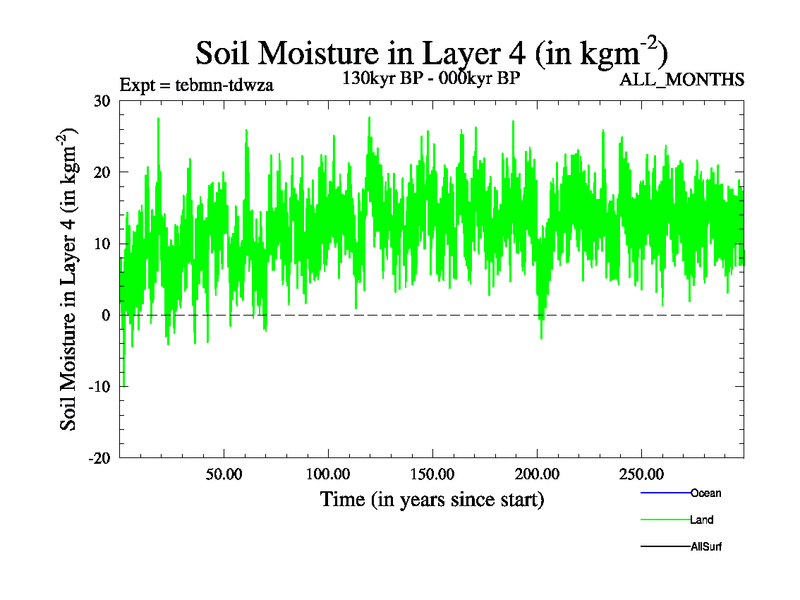800x600 pixels.
Task: Select the Ocean legend label
Action: (x=705, y=493)
